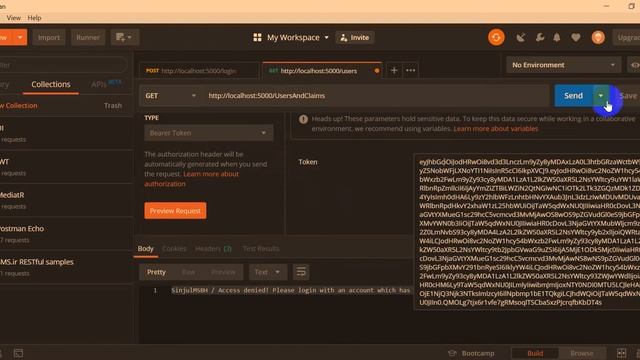Click the Upgrade button
The image size is (640, 360).
pos(627,38)
